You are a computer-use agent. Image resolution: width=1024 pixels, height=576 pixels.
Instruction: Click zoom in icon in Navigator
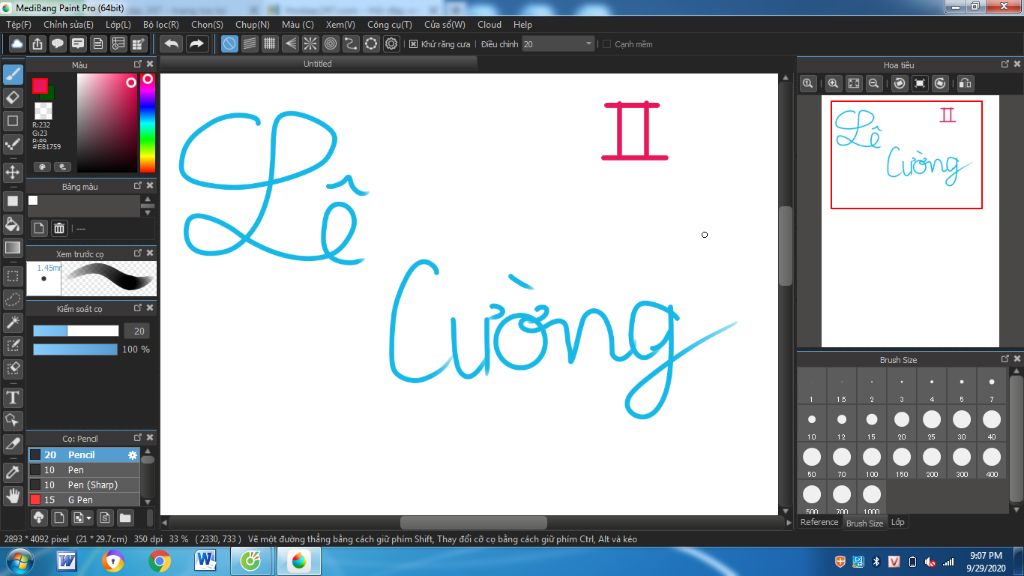point(833,84)
